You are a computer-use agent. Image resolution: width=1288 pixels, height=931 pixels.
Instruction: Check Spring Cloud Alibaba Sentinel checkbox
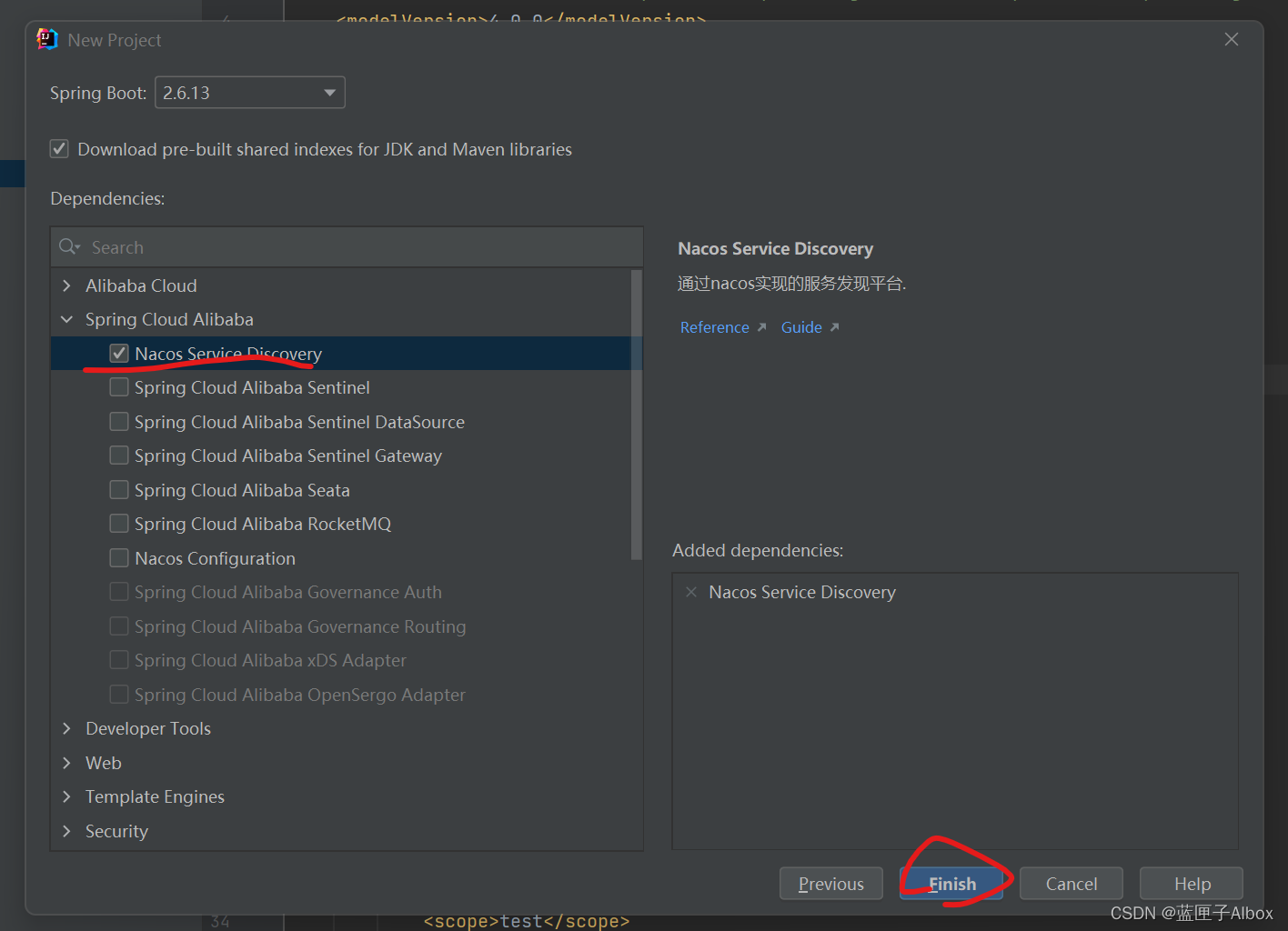click(119, 387)
